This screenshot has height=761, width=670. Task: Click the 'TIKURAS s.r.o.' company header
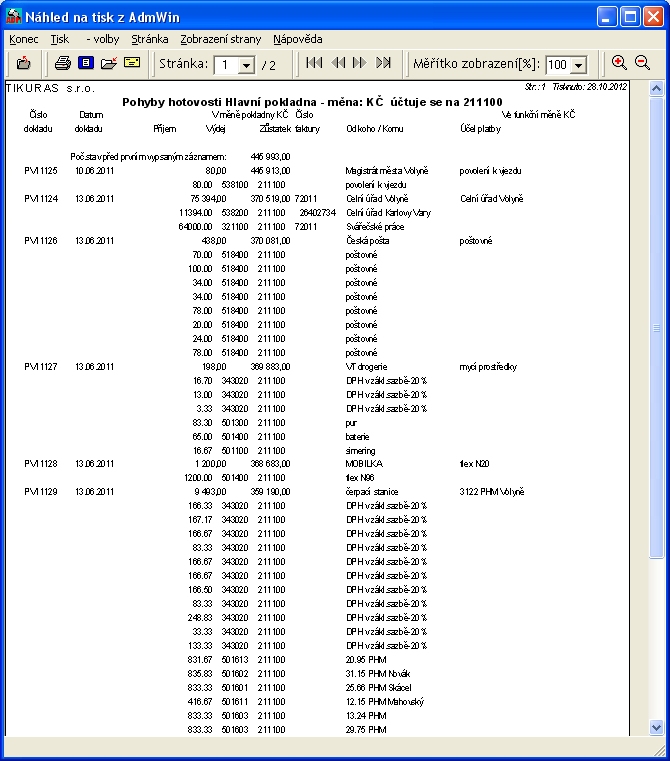(50, 88)
